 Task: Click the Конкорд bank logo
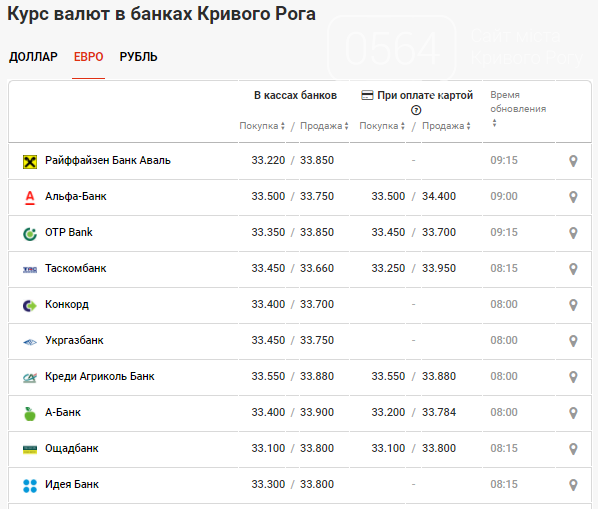30,305
